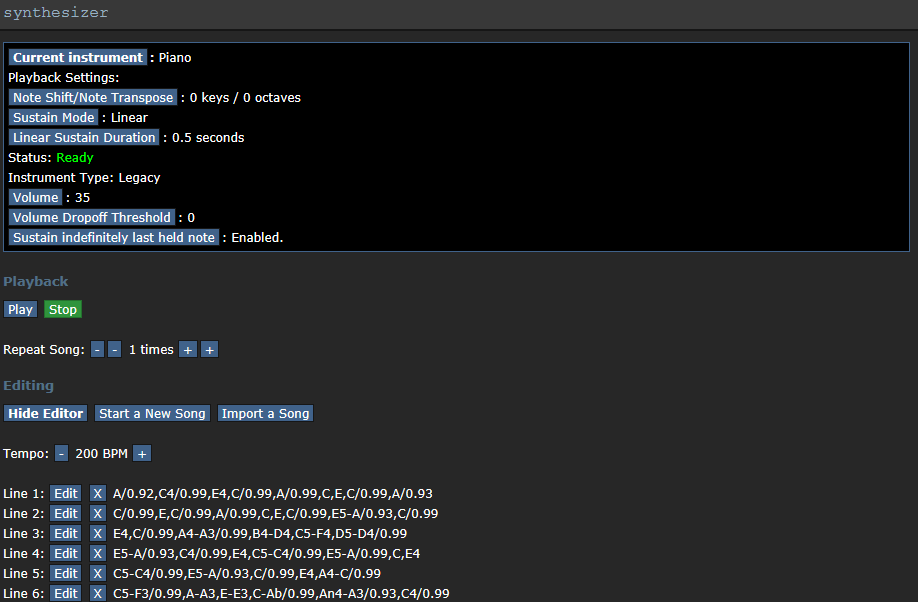The width and height of the screenshot is (918, 602).
Task: Open the Current instrument selector
Action: point(78,57)
